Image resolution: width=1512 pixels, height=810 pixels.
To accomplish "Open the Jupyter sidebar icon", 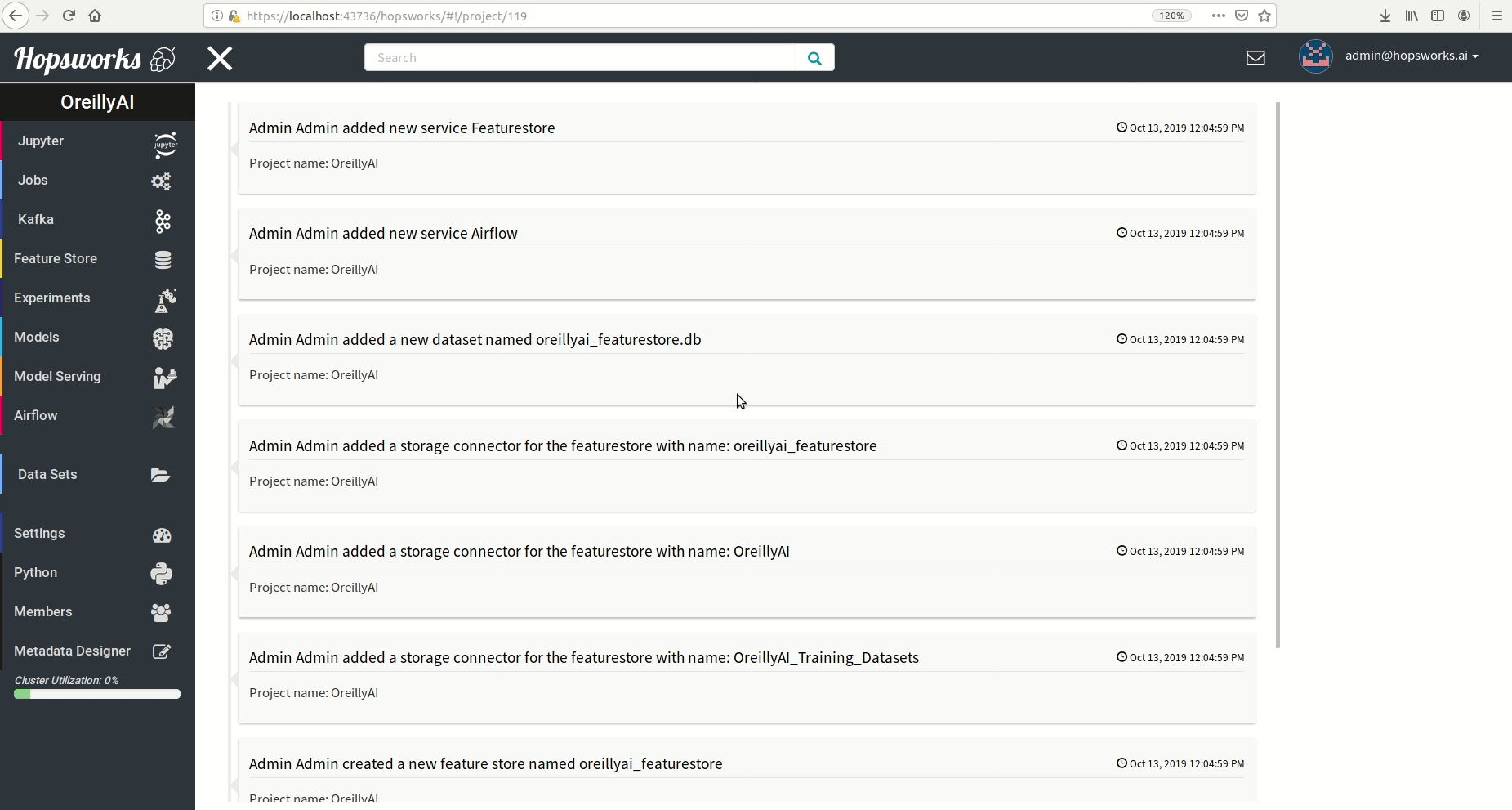I will (165, 144).
